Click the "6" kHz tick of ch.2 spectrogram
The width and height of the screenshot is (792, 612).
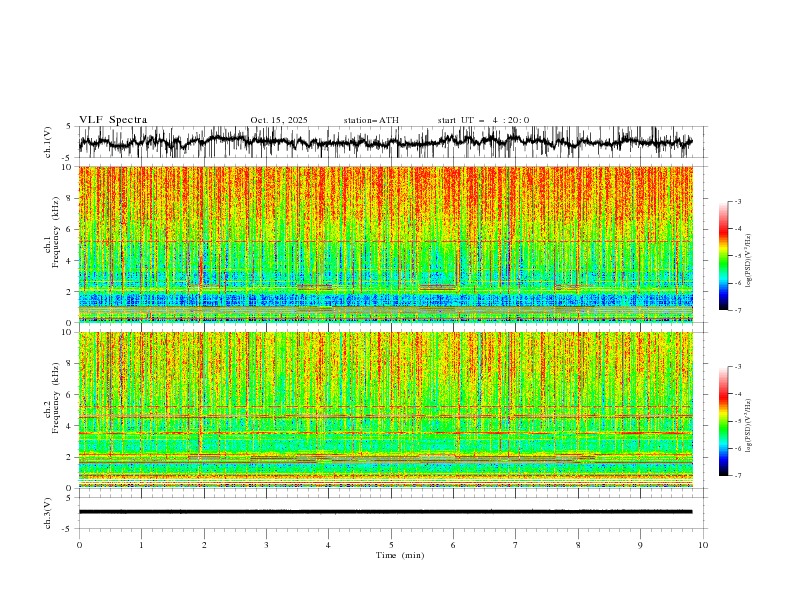(70, 395)
